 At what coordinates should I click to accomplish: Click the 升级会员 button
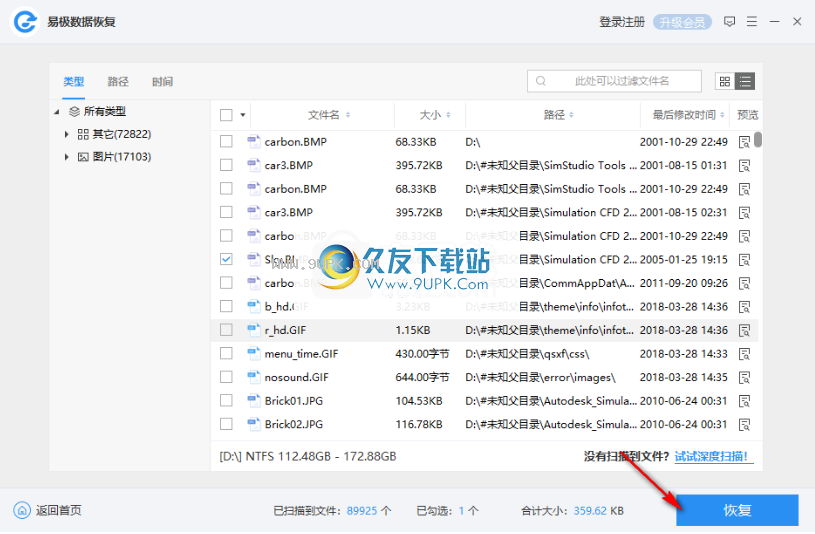[x=682, y=22]
